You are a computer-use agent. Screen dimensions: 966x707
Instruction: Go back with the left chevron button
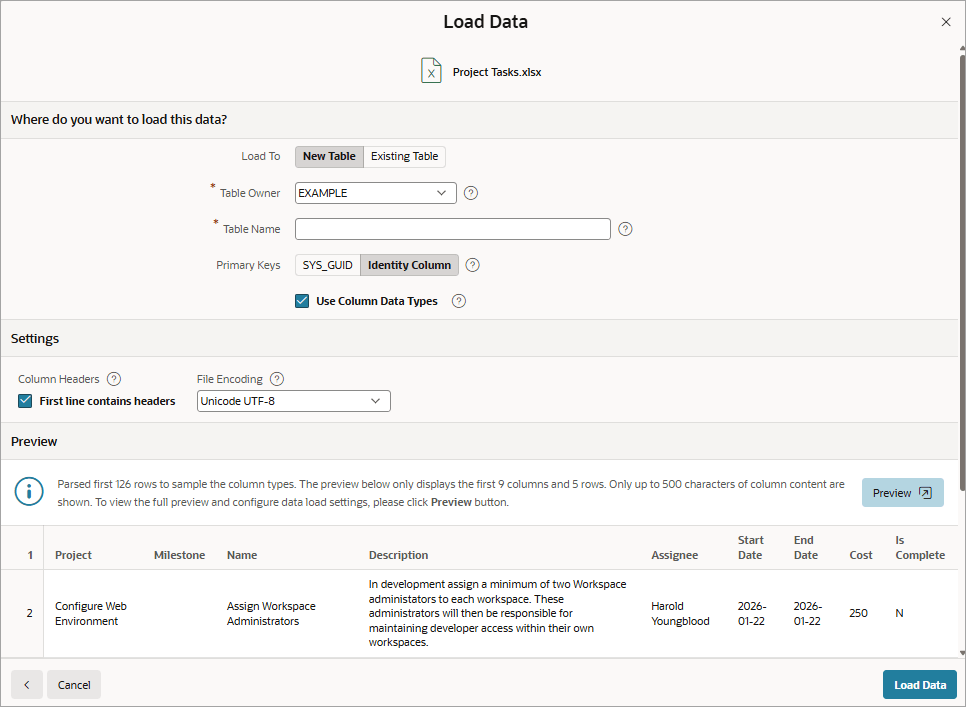coord(26,685)
